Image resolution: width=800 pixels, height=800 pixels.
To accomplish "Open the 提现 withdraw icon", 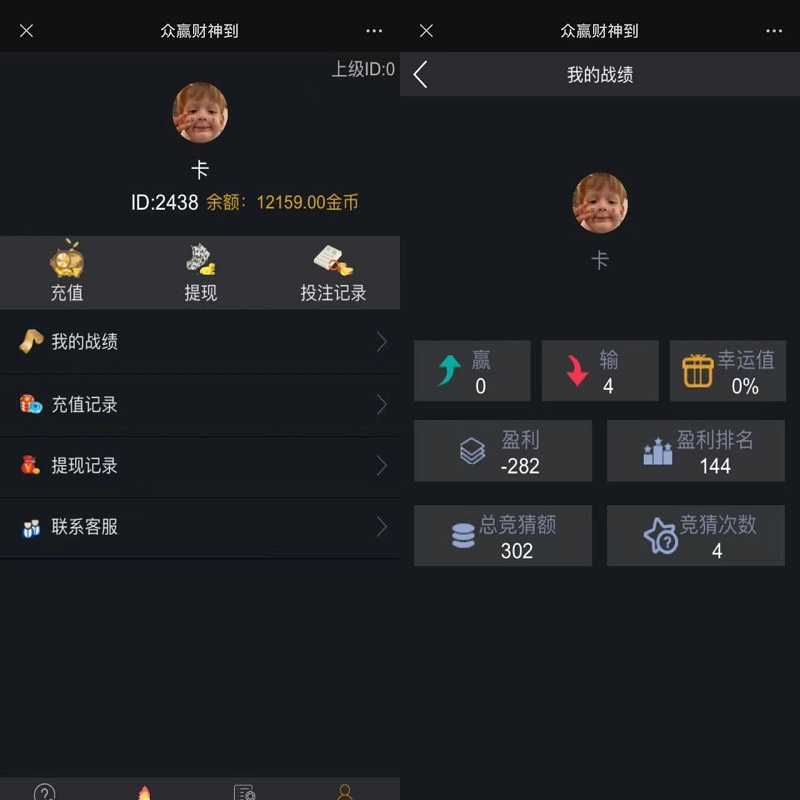I will click(201, 259).
